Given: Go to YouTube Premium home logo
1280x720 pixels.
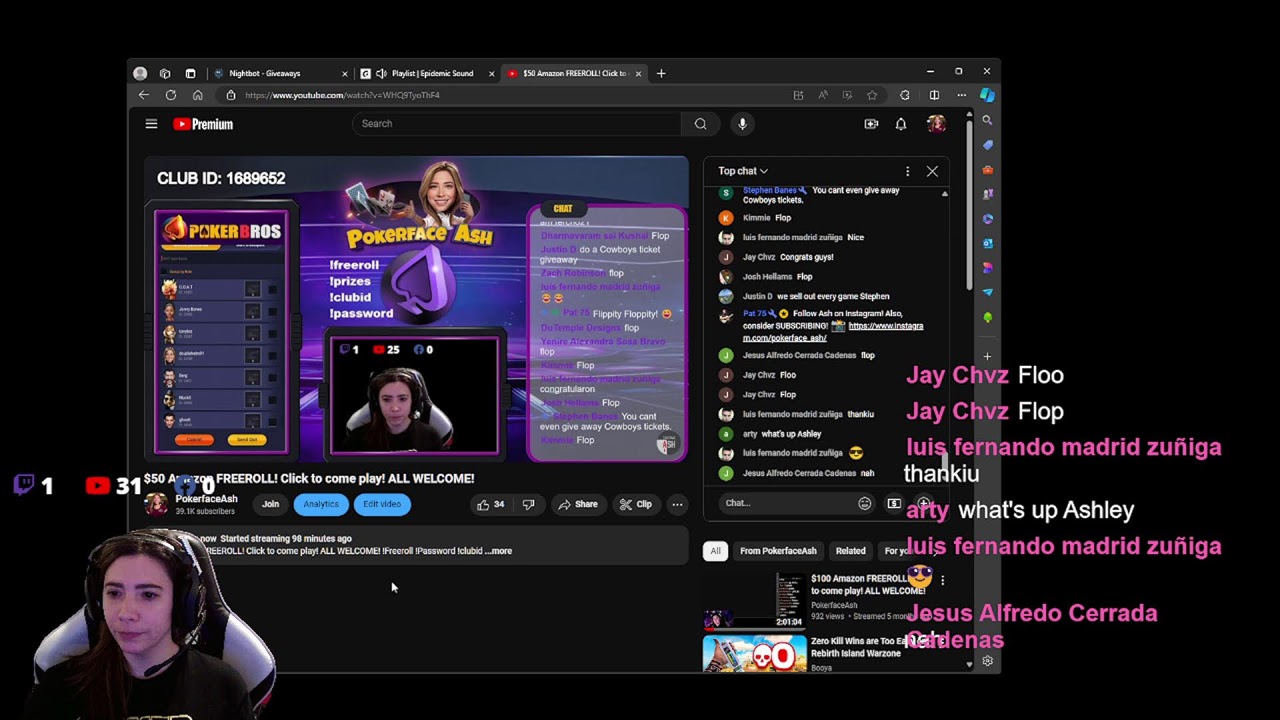Looking at the screenshot, I should click(203, 124).
